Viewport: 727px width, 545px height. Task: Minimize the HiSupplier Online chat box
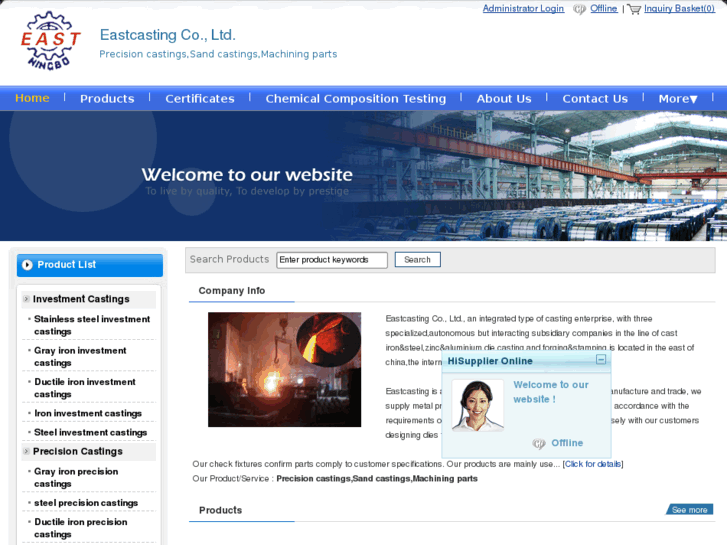[x=601, y=359]
